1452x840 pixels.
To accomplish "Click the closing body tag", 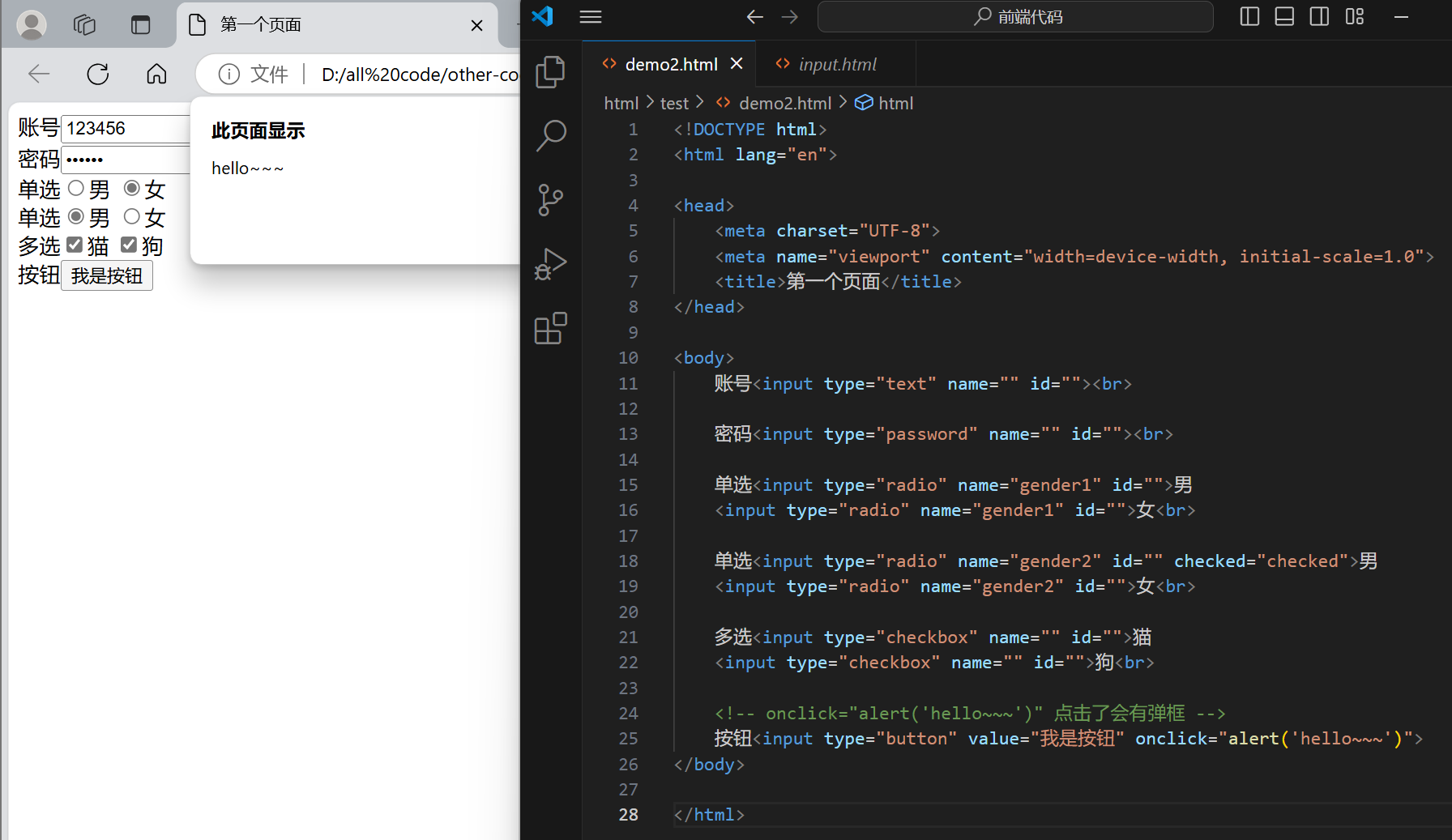I will [709, 765].
